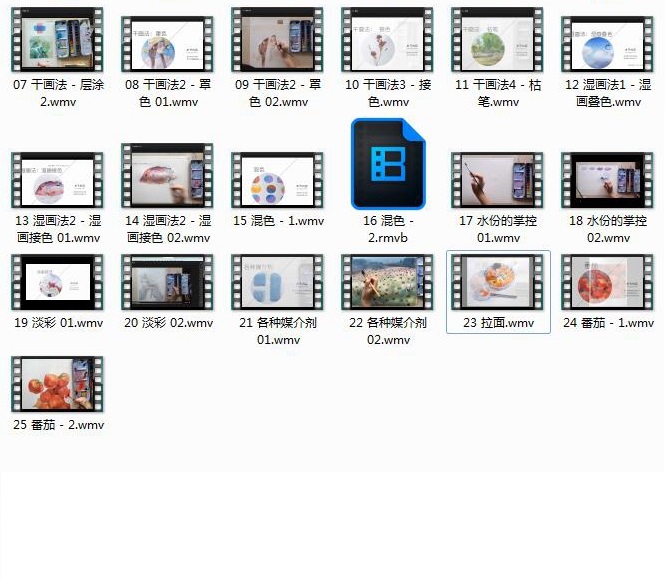
Task: Select the 17 水份的掌控 01.wmv thumbnail
Action: click(498, 180)
